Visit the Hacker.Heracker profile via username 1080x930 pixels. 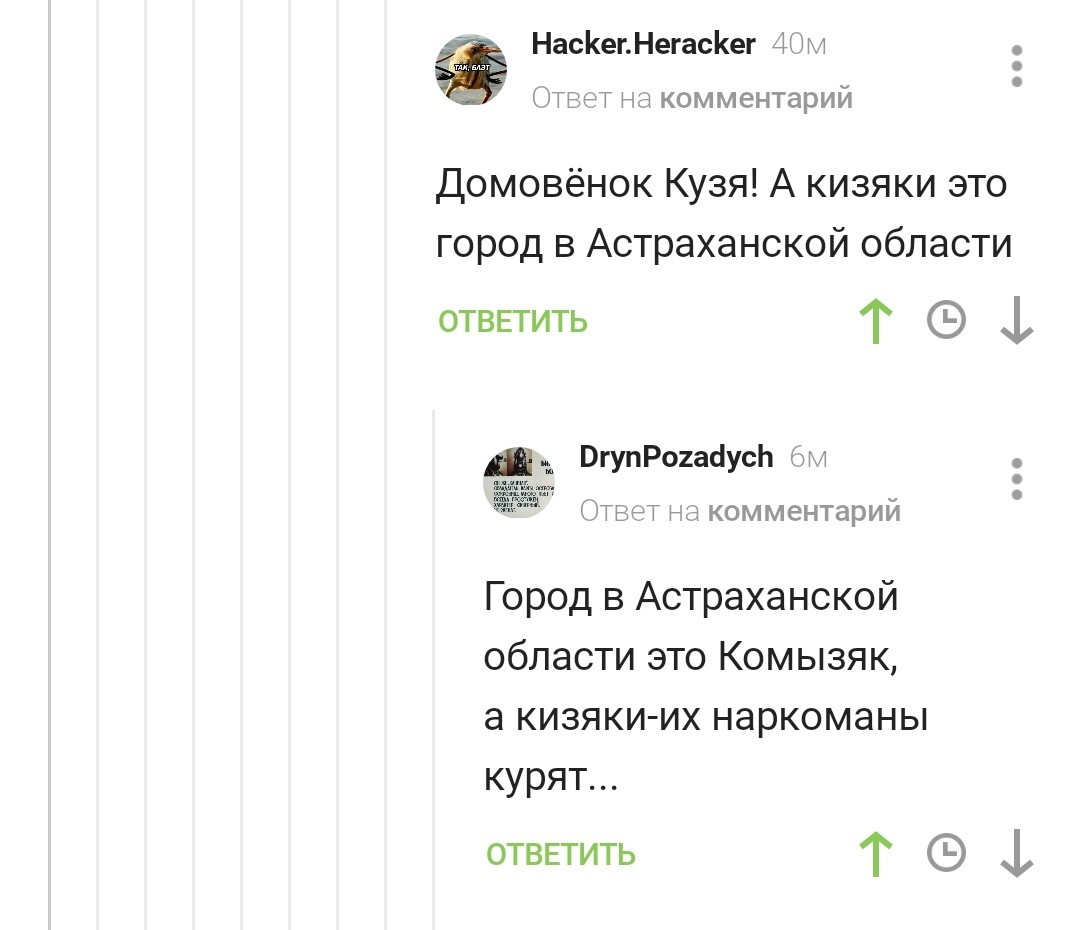click(x=643, y=44)
